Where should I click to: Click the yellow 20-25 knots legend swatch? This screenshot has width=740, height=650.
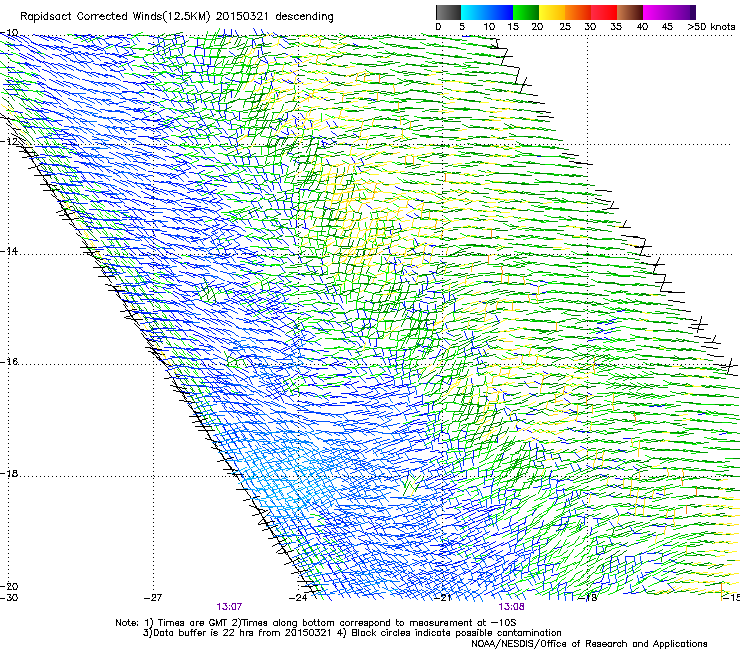tap(552, 12)
